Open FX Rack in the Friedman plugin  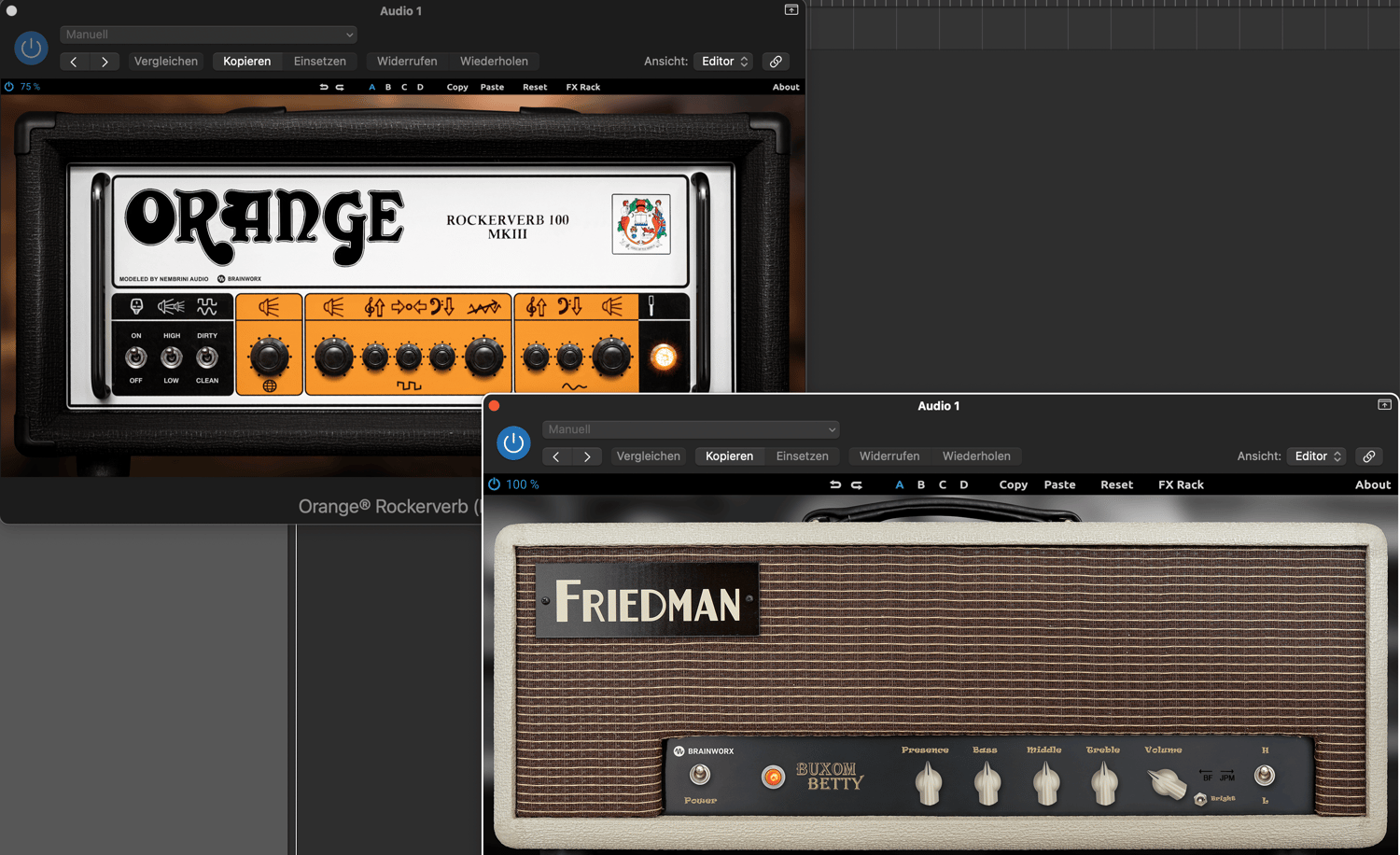click(1182, 484)
